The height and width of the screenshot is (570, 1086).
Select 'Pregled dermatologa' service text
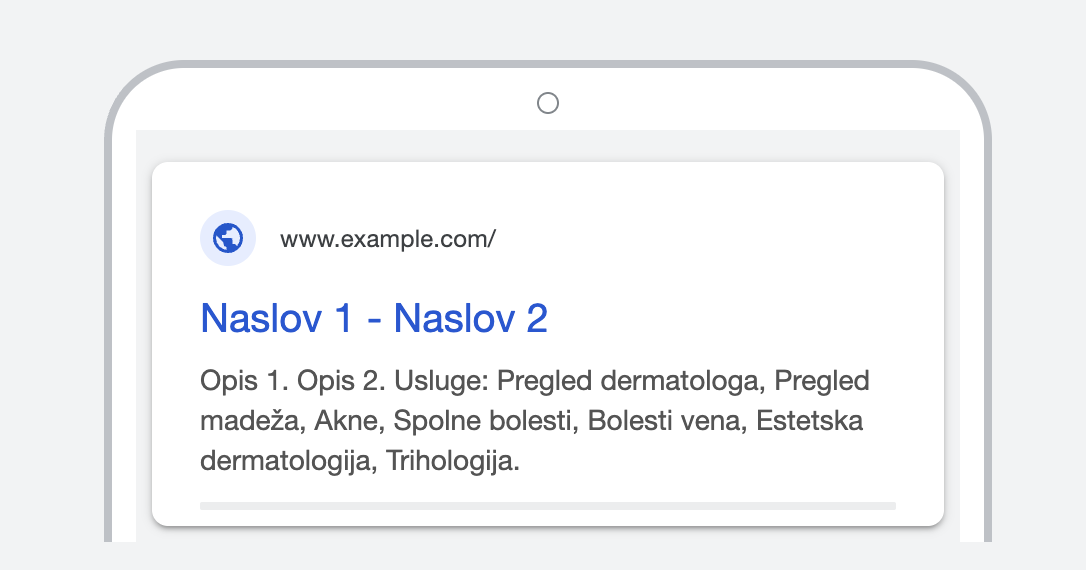[x=630, y=381]
